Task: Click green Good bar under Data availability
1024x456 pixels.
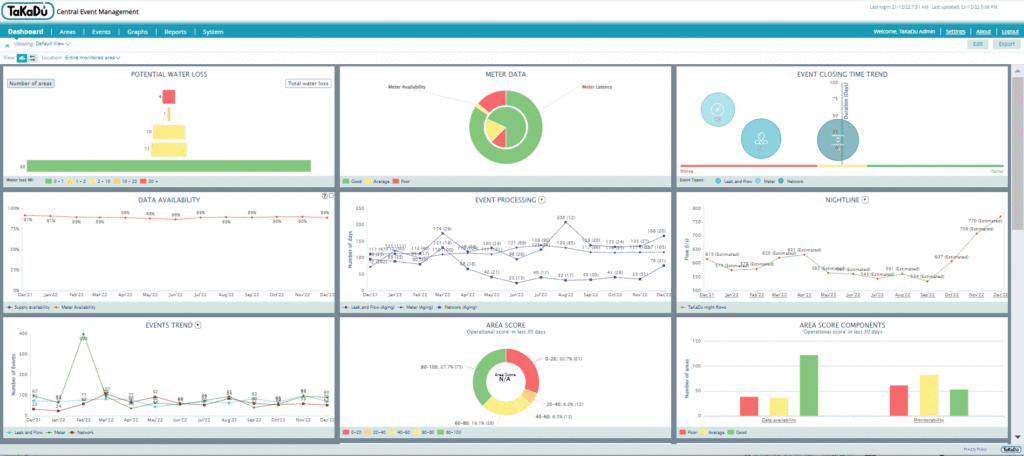Action: click(808, 386)
